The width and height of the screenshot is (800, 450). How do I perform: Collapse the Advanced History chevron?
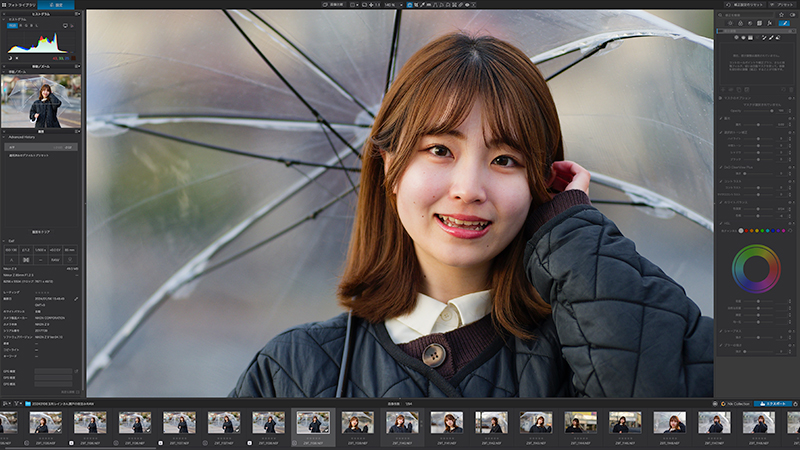[x=4, y=137]
